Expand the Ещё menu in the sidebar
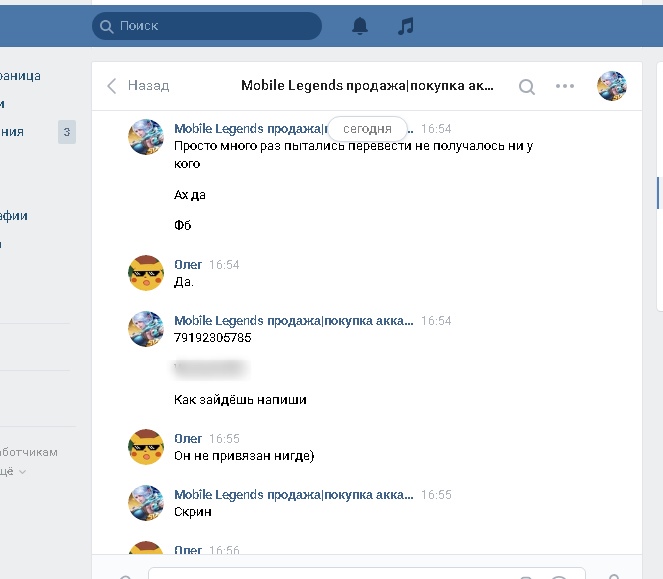 point(12,471)
